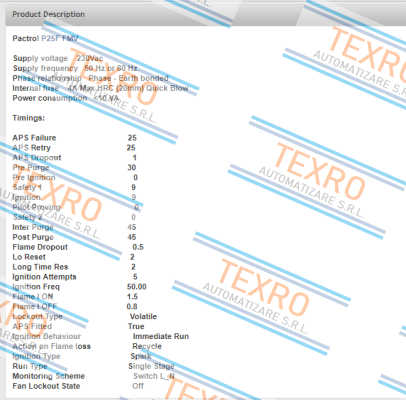Click the 'Lo Reset' label

[29, 257]
